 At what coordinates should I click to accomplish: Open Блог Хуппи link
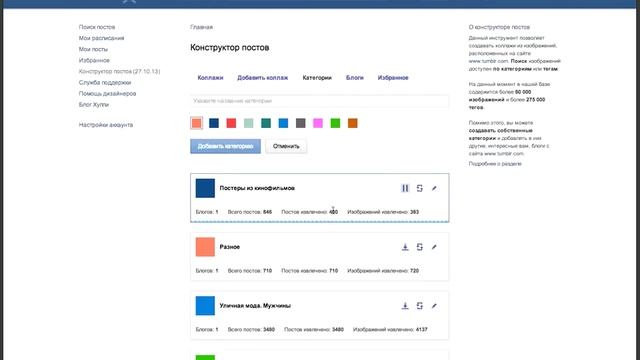93,104
